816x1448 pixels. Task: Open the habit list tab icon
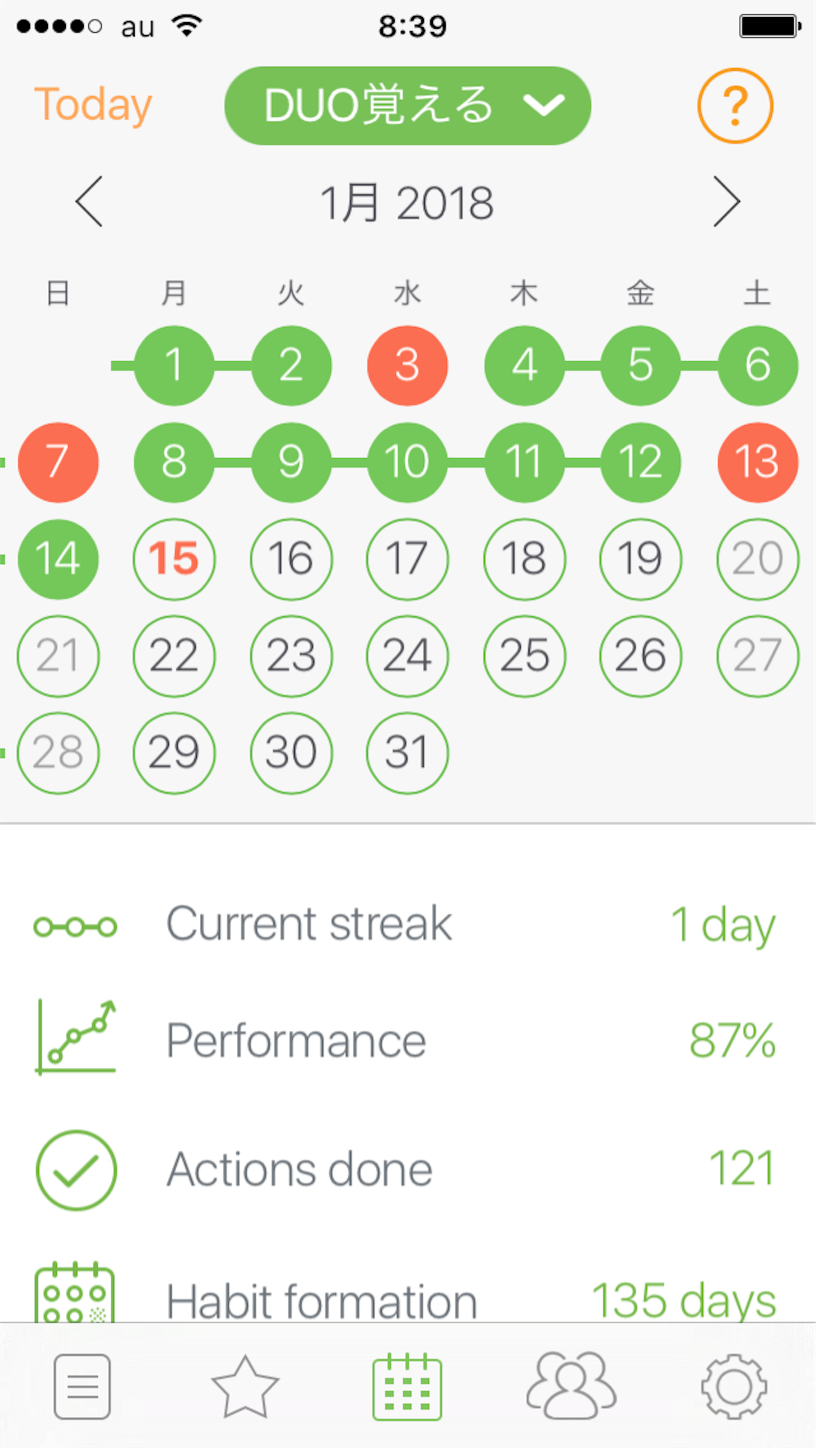tap(82, 1387)
